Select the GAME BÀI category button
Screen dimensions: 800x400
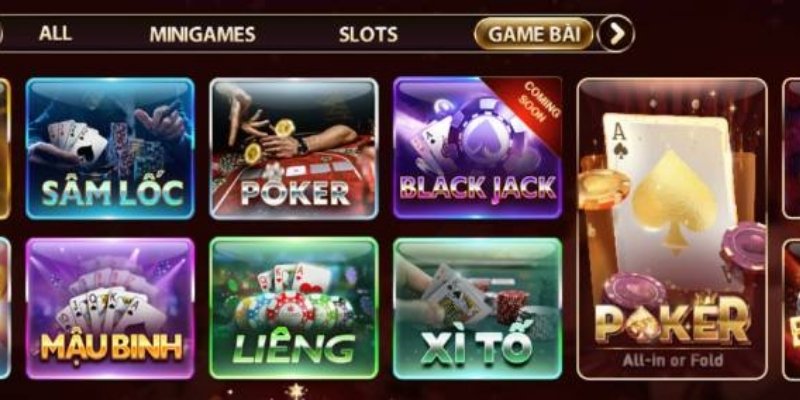coord(534,34)
